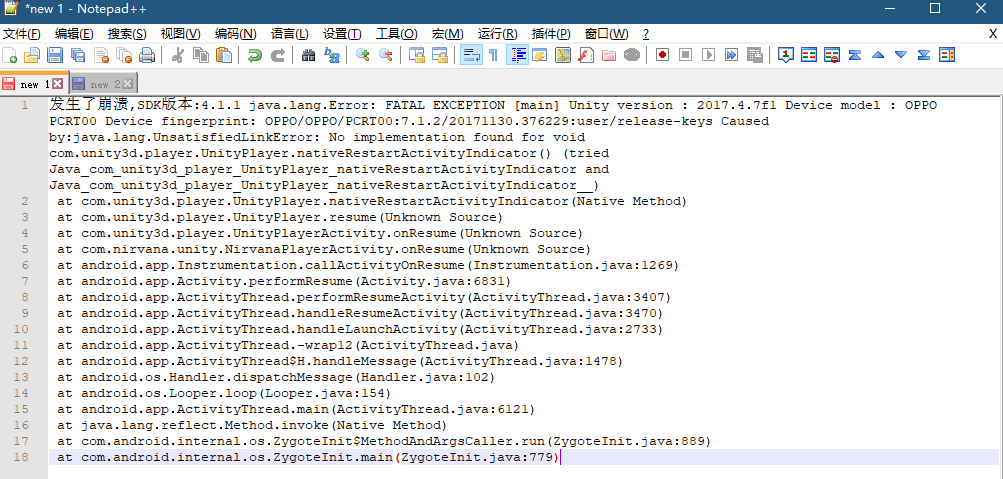This screenshot has height=479, width=1003.
Task: Click Compare plugin's Set as First icon
Action: point(786,56)
